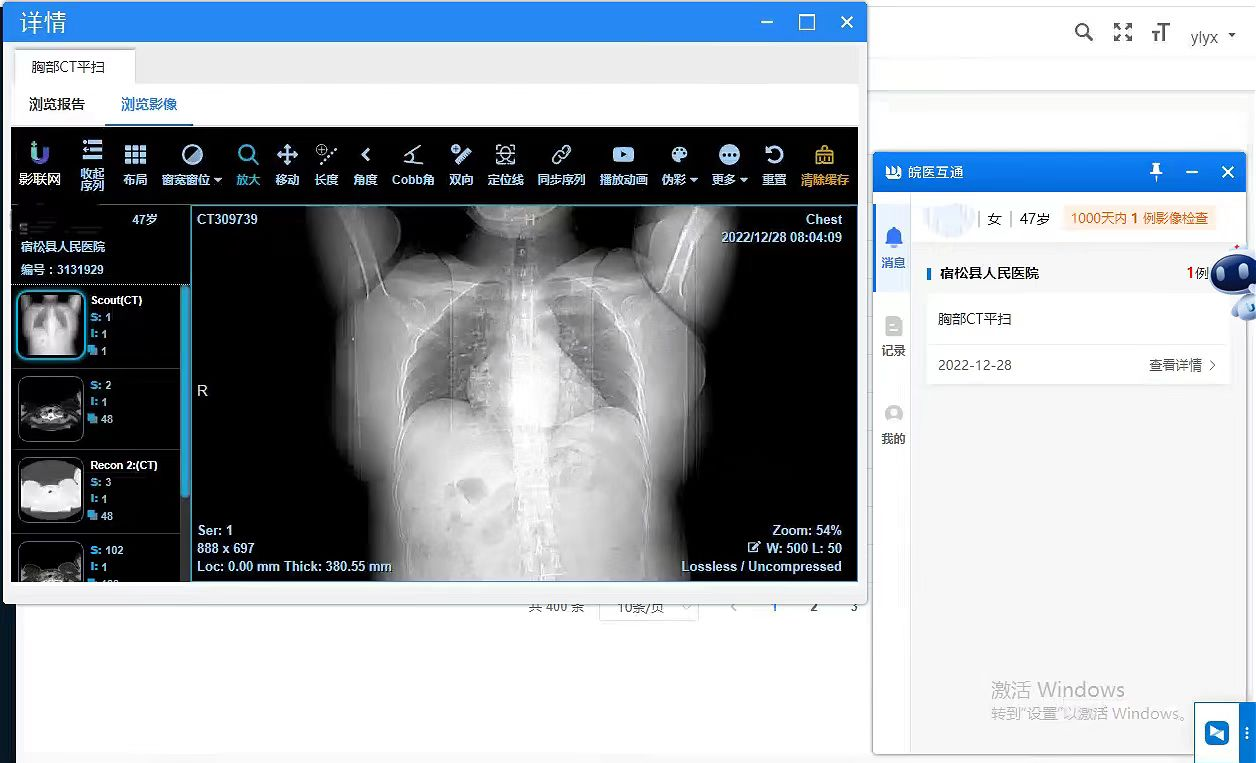Click the 2022/12/28 08:04:09 timestamp
The width and height of the screenshot is (1256, 763).
(x=782, y=237)
